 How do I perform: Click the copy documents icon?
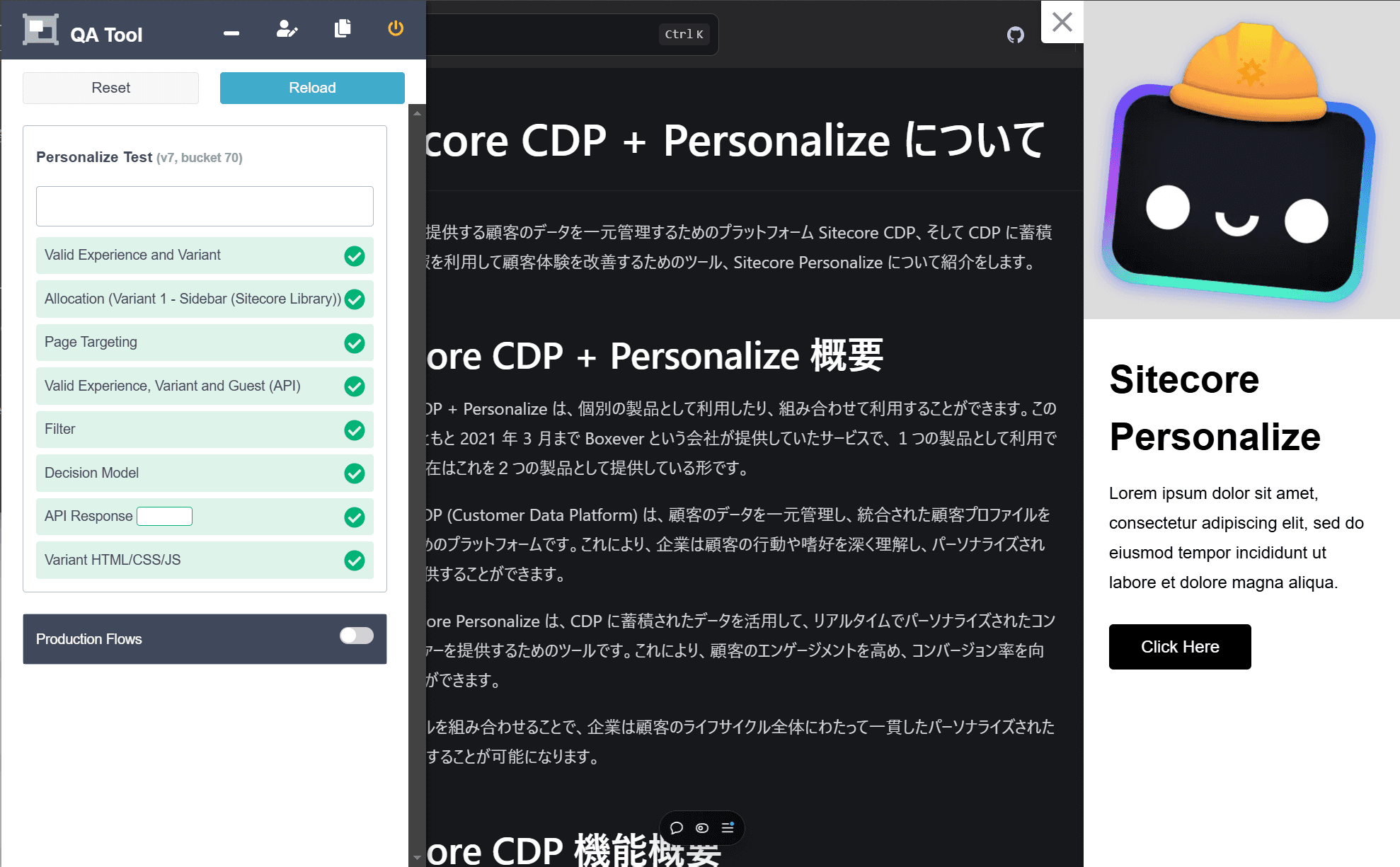343,28
